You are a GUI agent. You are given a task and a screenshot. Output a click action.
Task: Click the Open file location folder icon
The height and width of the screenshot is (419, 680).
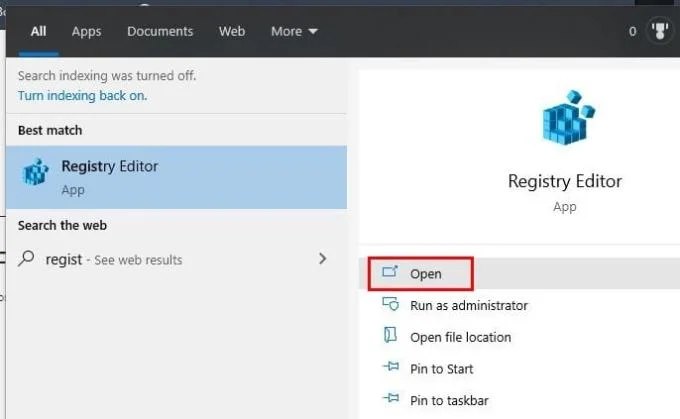(390, 335)
